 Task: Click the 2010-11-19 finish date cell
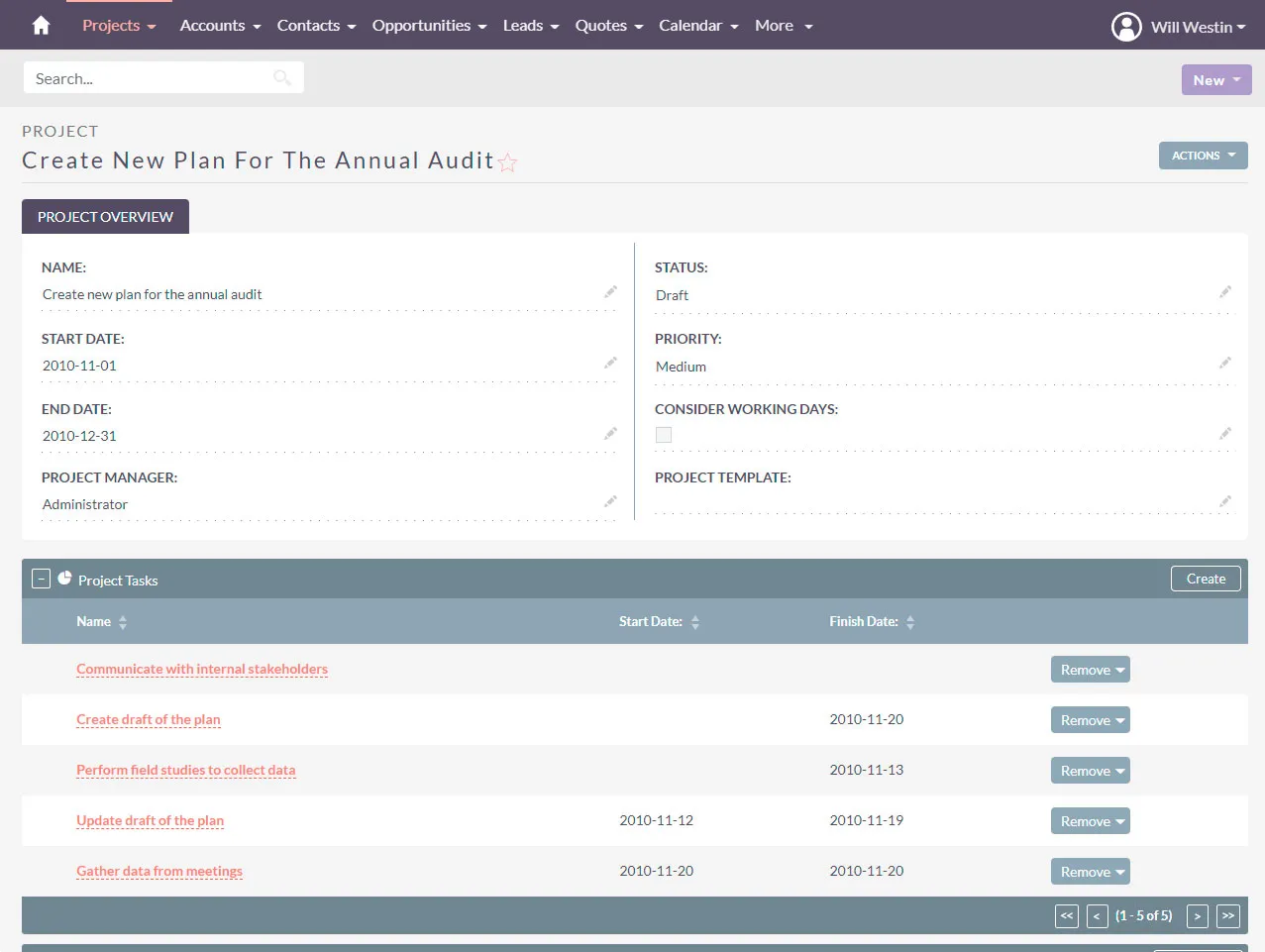[867, 820]
